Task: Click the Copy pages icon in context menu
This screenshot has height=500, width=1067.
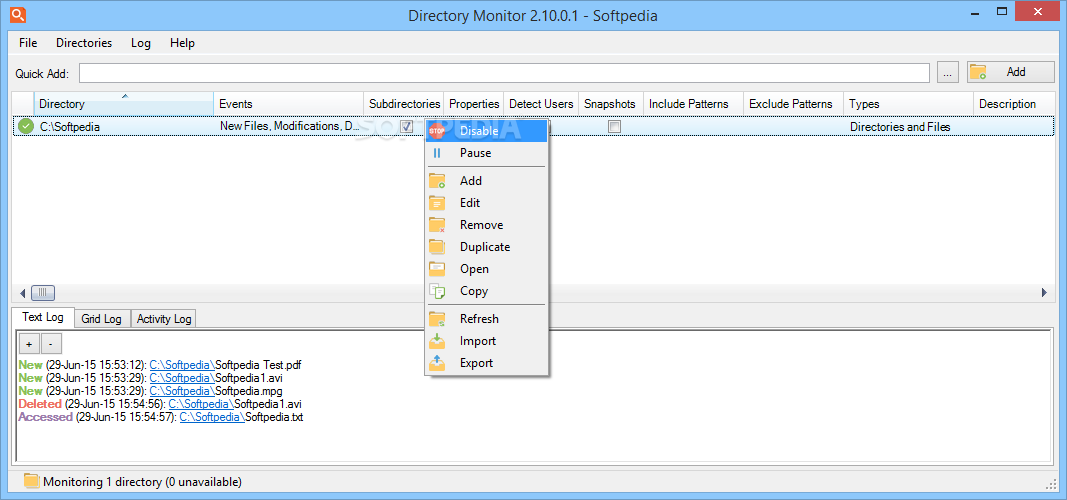Action: click(437, 291)
